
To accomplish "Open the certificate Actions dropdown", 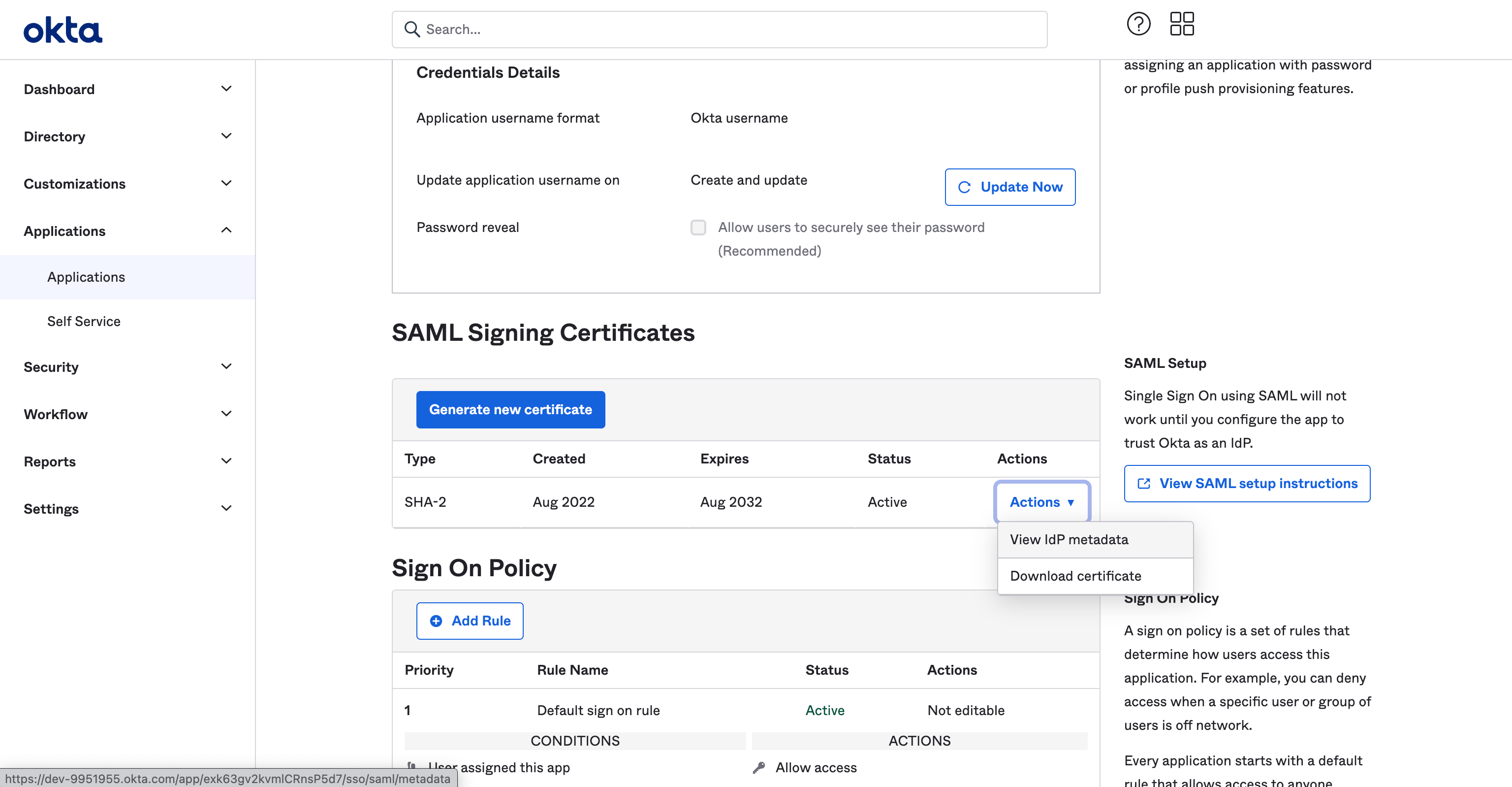I will pos(1042,502).
